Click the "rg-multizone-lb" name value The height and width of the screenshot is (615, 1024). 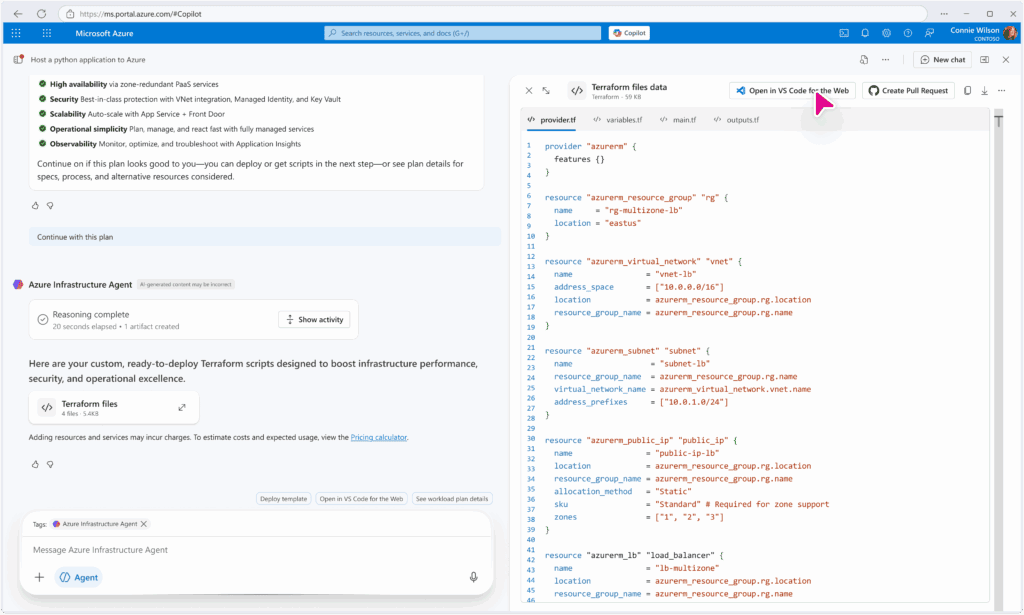pyautogui.click(x=643, y=210)
